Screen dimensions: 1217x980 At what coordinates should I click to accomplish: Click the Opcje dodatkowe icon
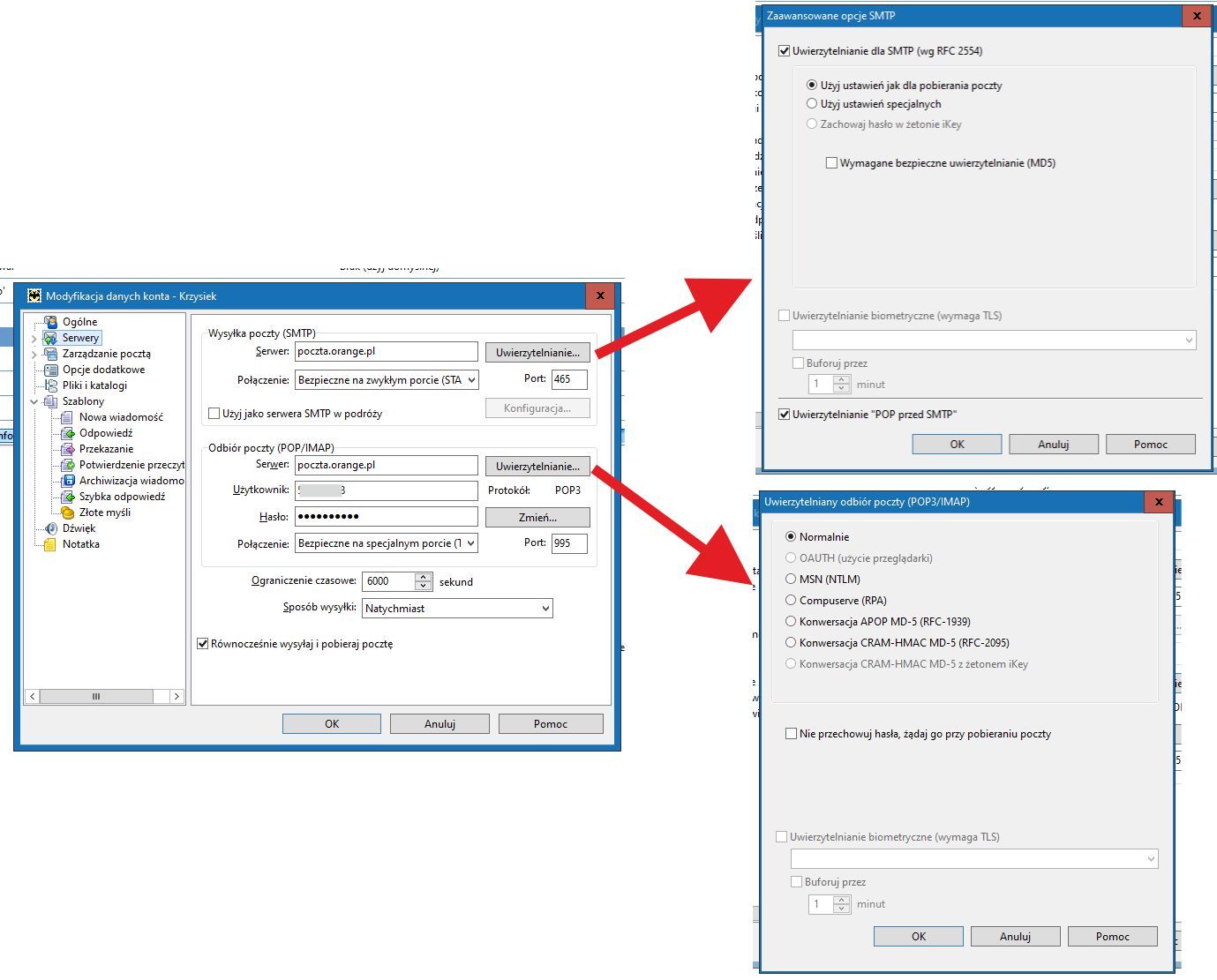point(51,370)
